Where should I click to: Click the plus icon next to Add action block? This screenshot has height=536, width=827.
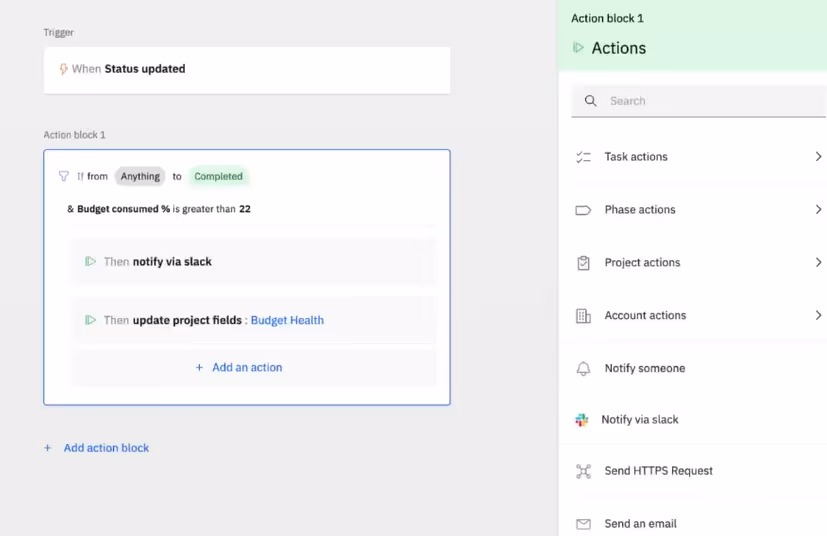(47, 448)
